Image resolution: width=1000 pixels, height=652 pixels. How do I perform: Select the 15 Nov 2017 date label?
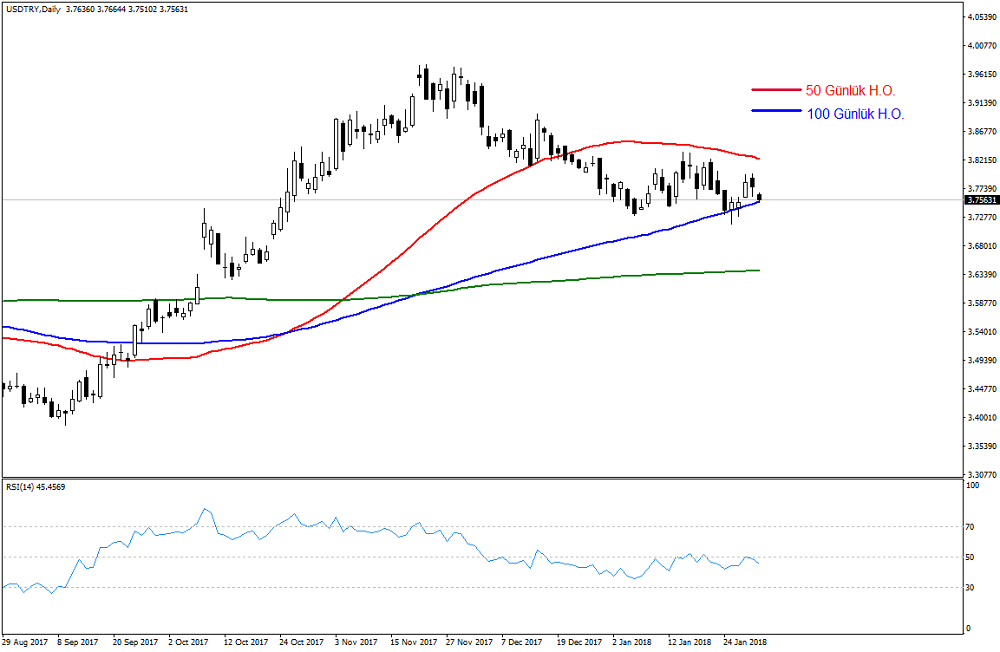pos(412,641)
